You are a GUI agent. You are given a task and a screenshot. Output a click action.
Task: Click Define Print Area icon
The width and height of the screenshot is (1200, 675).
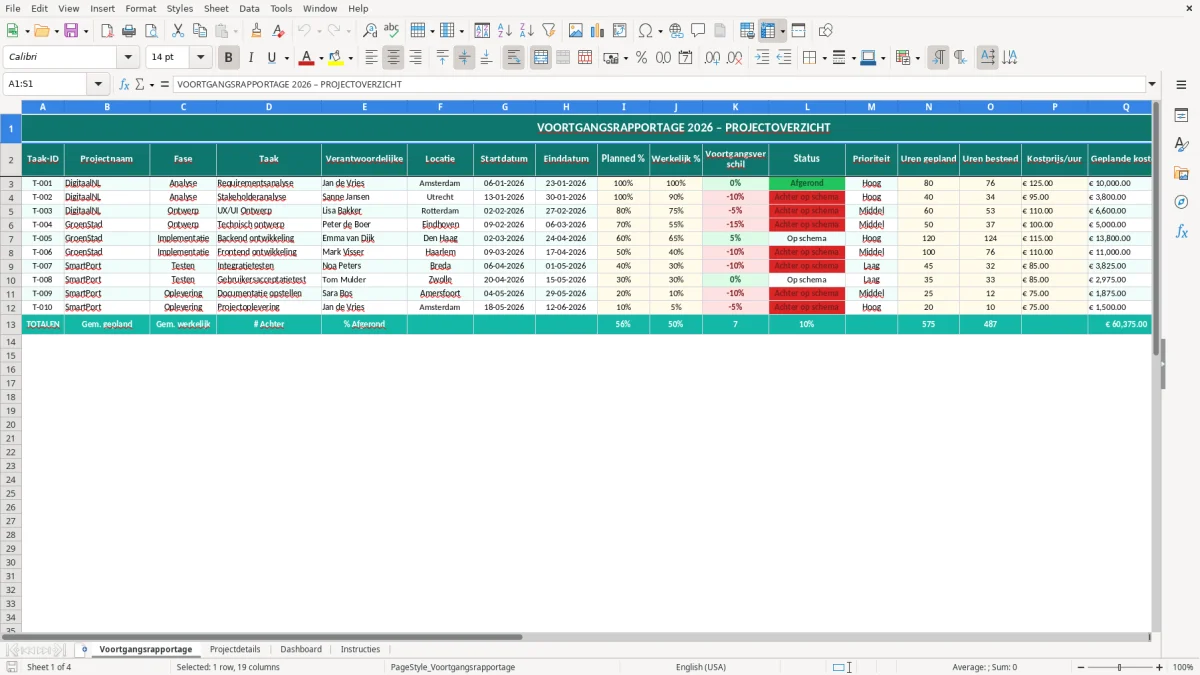pos(747,31)
